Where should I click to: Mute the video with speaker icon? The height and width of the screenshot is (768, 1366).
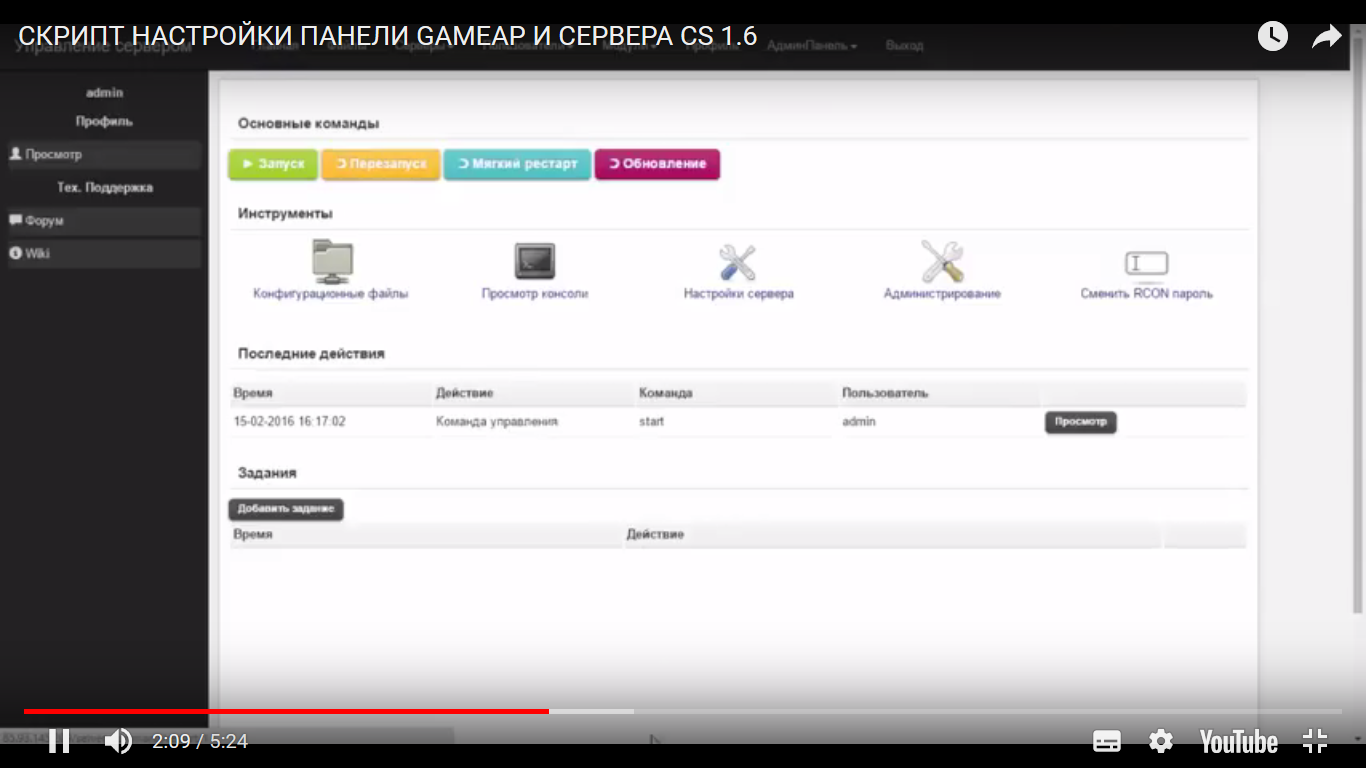pos(118,741)
